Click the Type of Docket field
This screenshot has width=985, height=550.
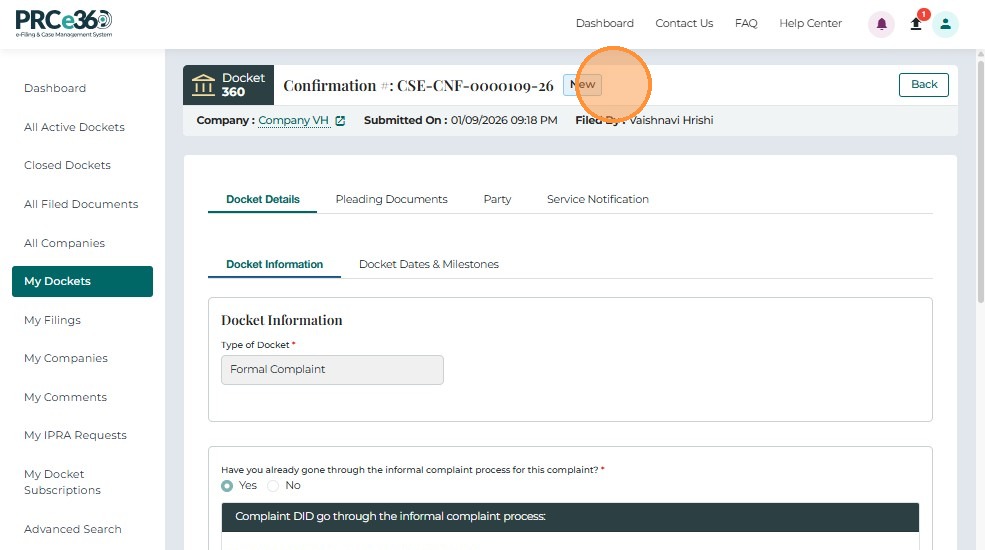coord(332,370)
